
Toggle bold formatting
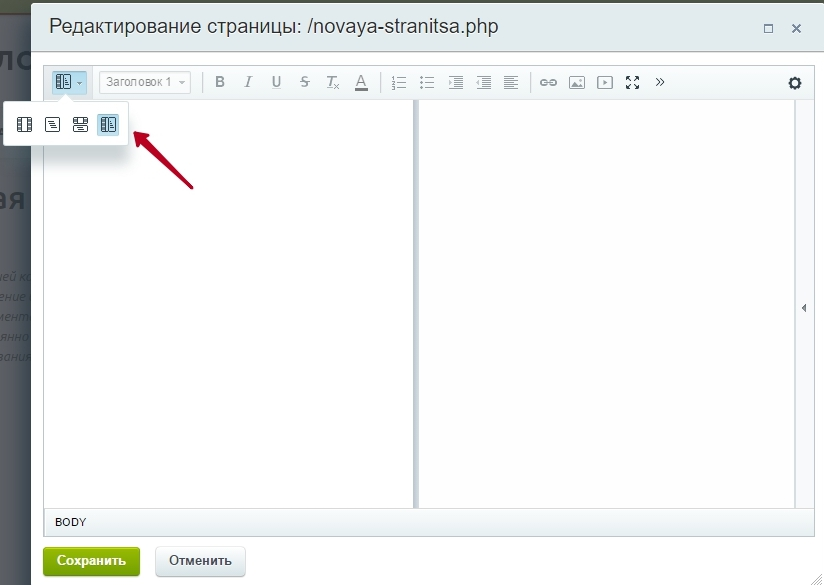[220, 82]
